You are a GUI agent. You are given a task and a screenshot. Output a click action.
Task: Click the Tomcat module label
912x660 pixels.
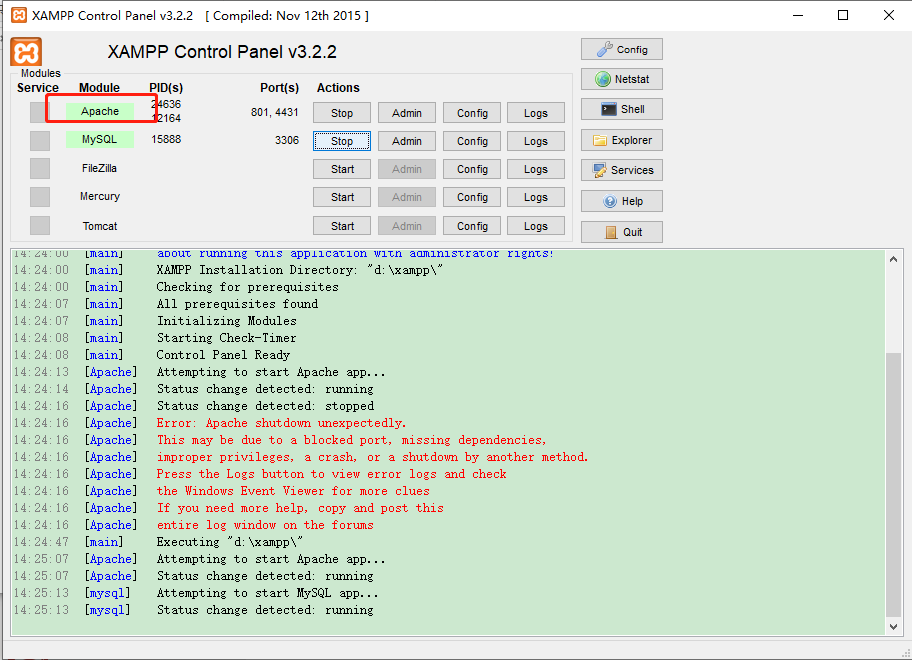coord(99,226)
